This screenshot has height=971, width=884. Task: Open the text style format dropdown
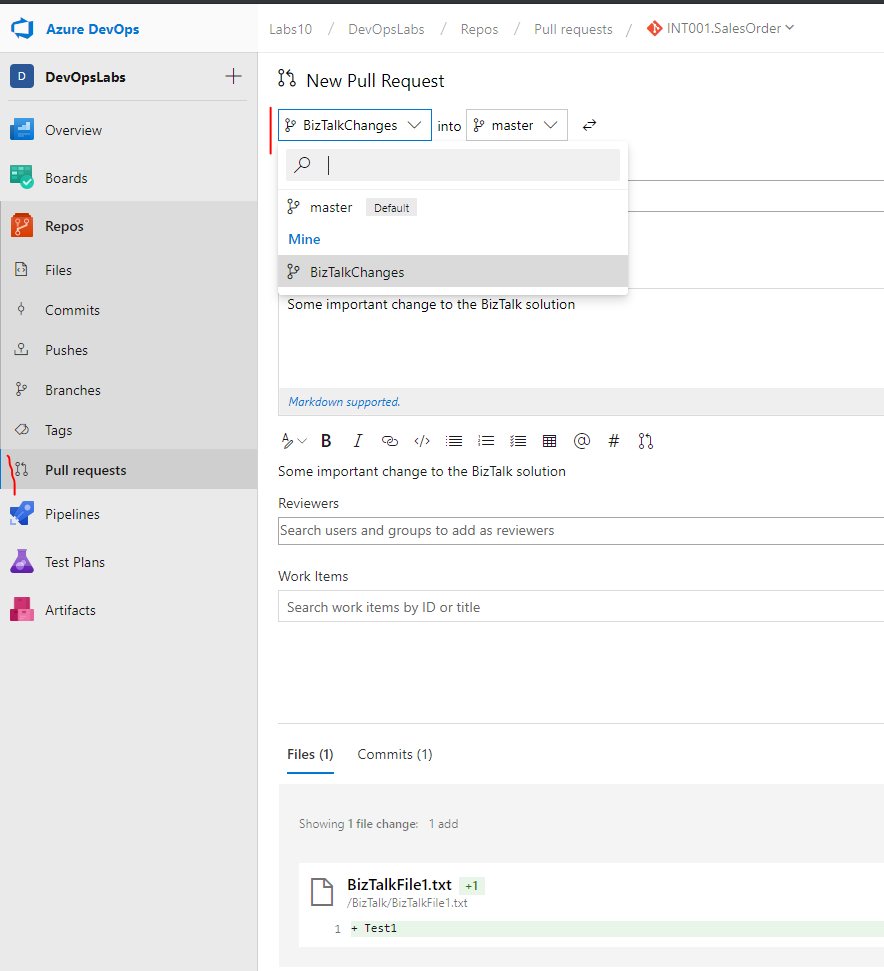click(x=293, y=441)
